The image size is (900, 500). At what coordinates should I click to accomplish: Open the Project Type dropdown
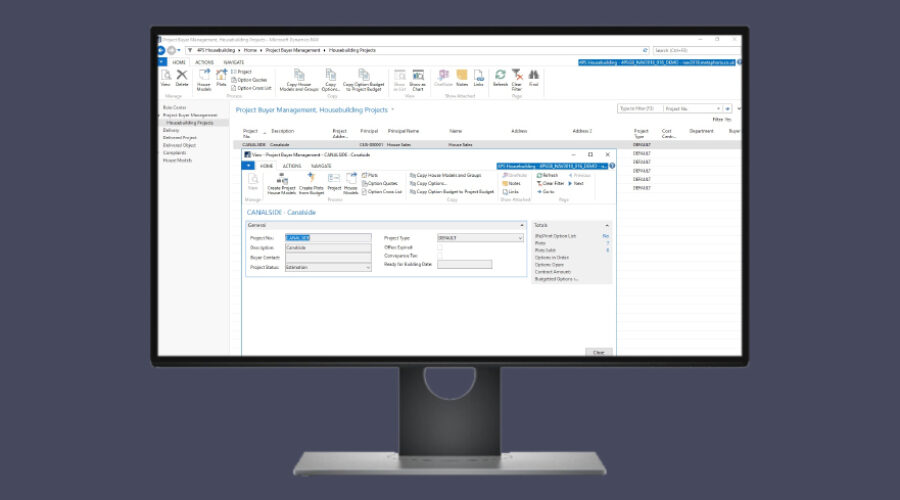pyautogui.click(x=519, y=238)
